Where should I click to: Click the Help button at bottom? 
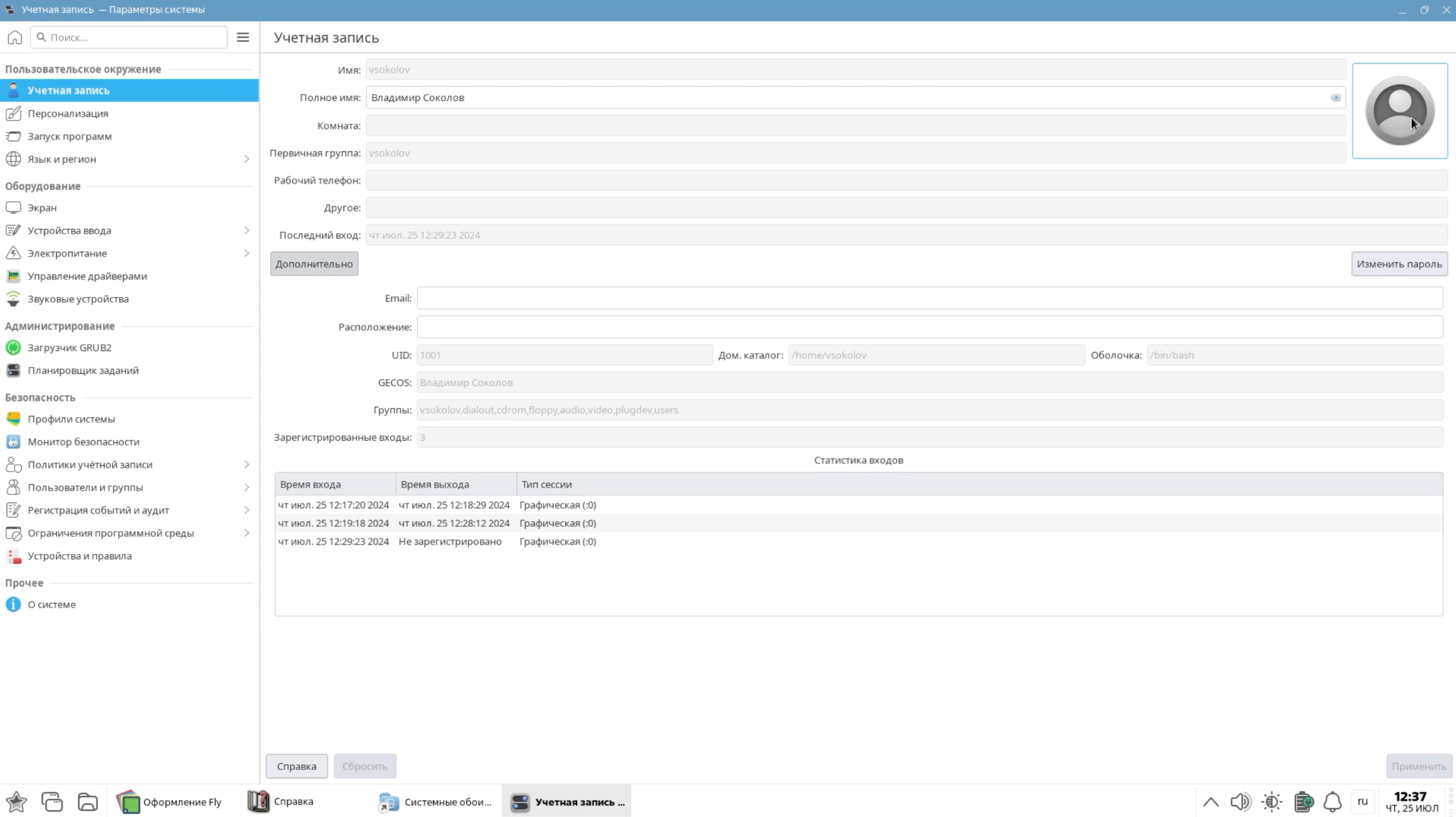[296, 766]
